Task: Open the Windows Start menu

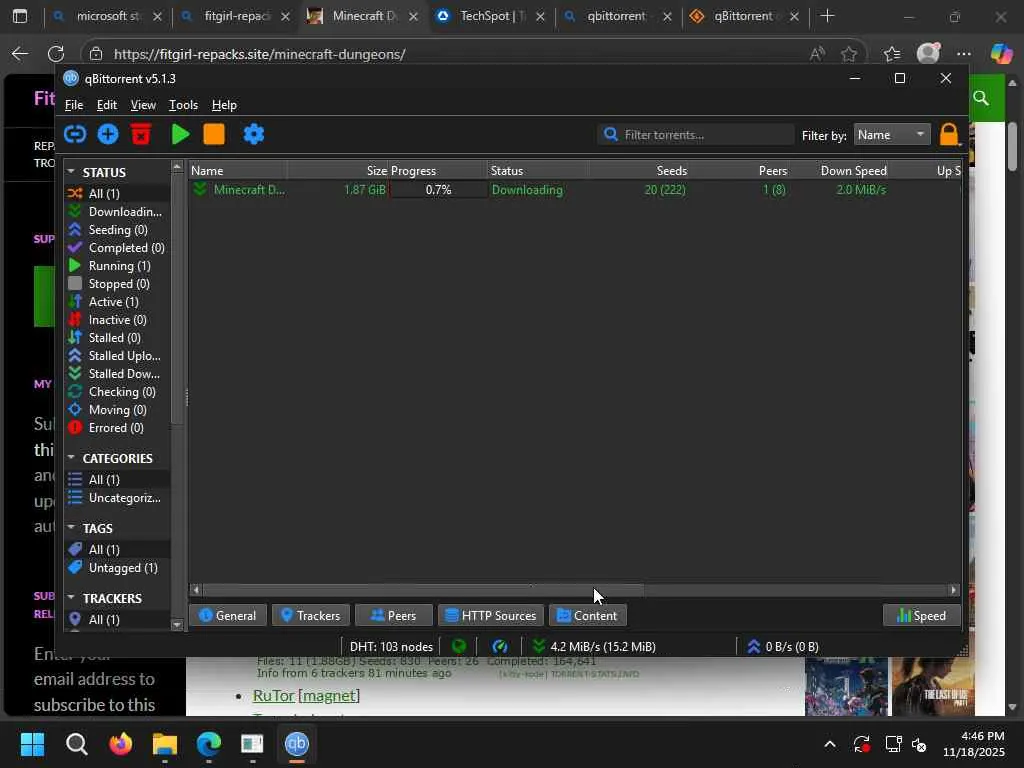Action: pos(33,744)
